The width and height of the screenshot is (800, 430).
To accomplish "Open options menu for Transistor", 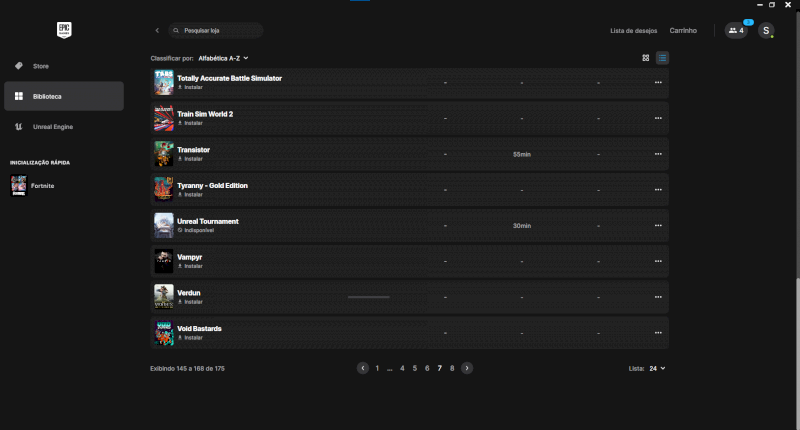I will [x=658, y=154].
